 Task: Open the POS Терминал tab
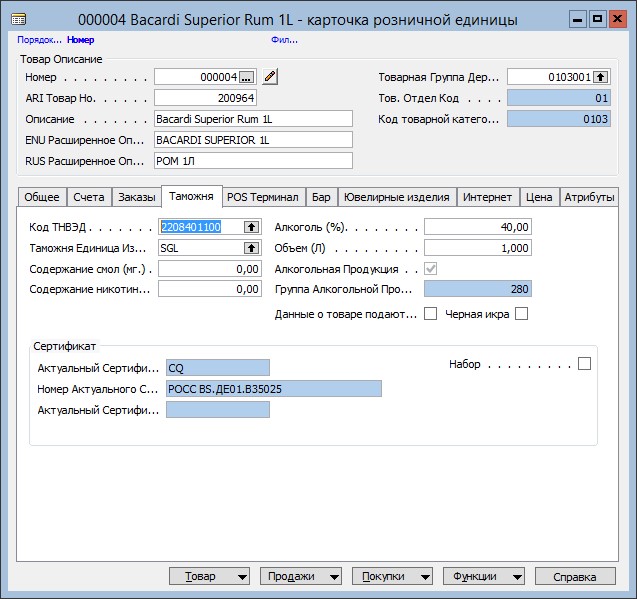263,197
